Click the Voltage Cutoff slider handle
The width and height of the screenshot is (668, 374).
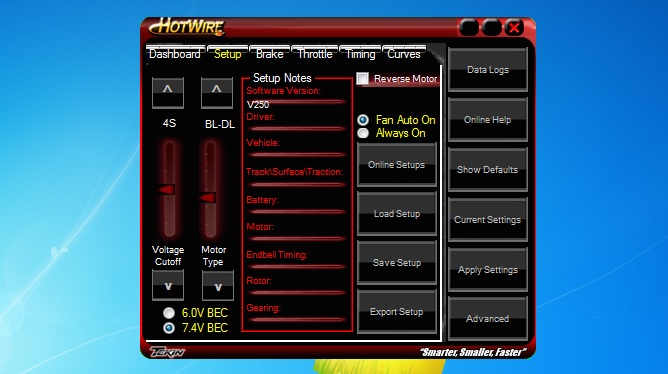167,190
